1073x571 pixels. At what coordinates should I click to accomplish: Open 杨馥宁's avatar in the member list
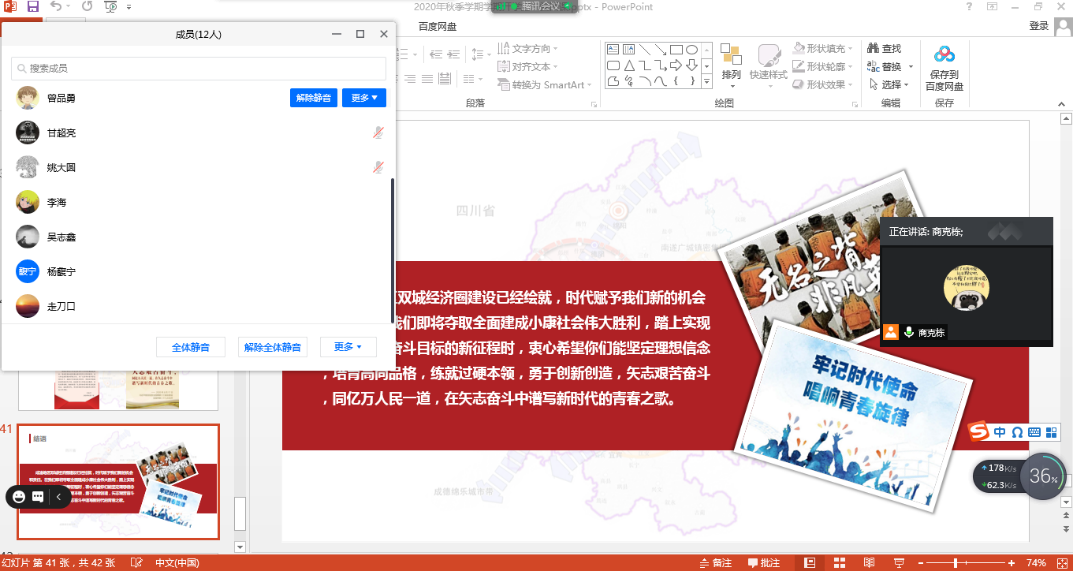tap(27, 272)
